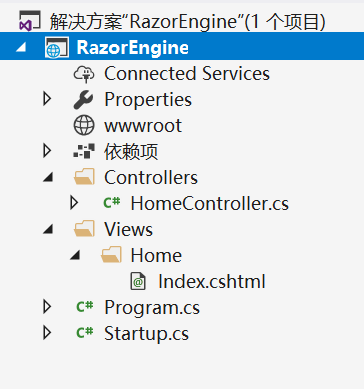Click the Visual Studio solution icon
The image size is (364, 389).
pyautogui.click(x=29, y=21)
